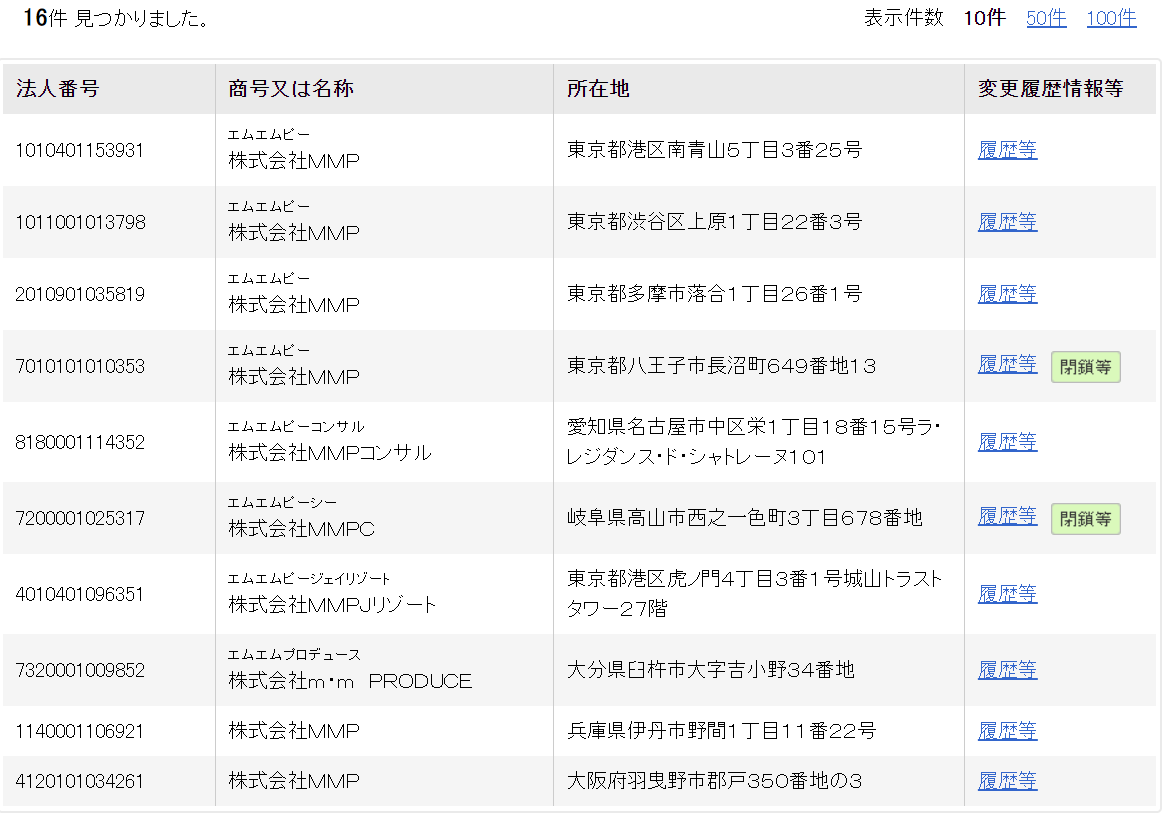Open 履歴等 for corporate number 7010101010353
The width and height of the screenshot is (1170, 817).
point(1007,365)
